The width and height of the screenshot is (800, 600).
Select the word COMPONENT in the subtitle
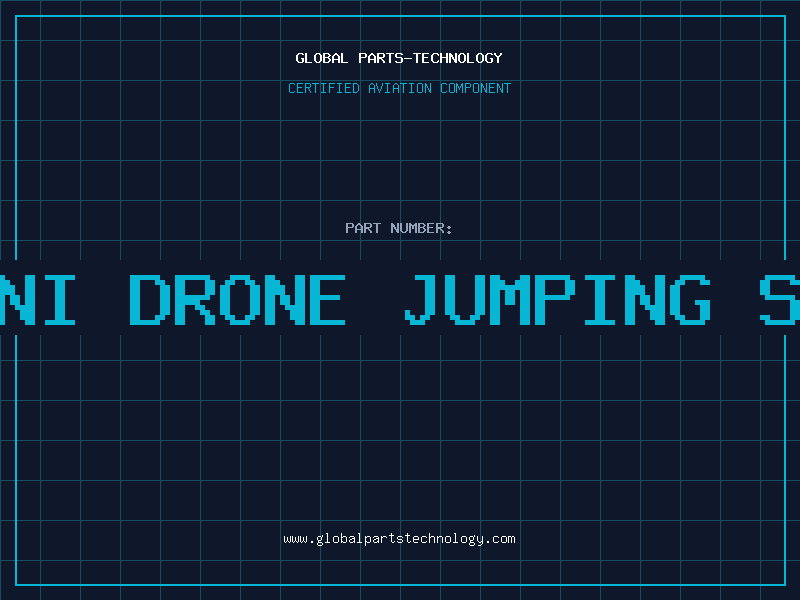(476, 88)
